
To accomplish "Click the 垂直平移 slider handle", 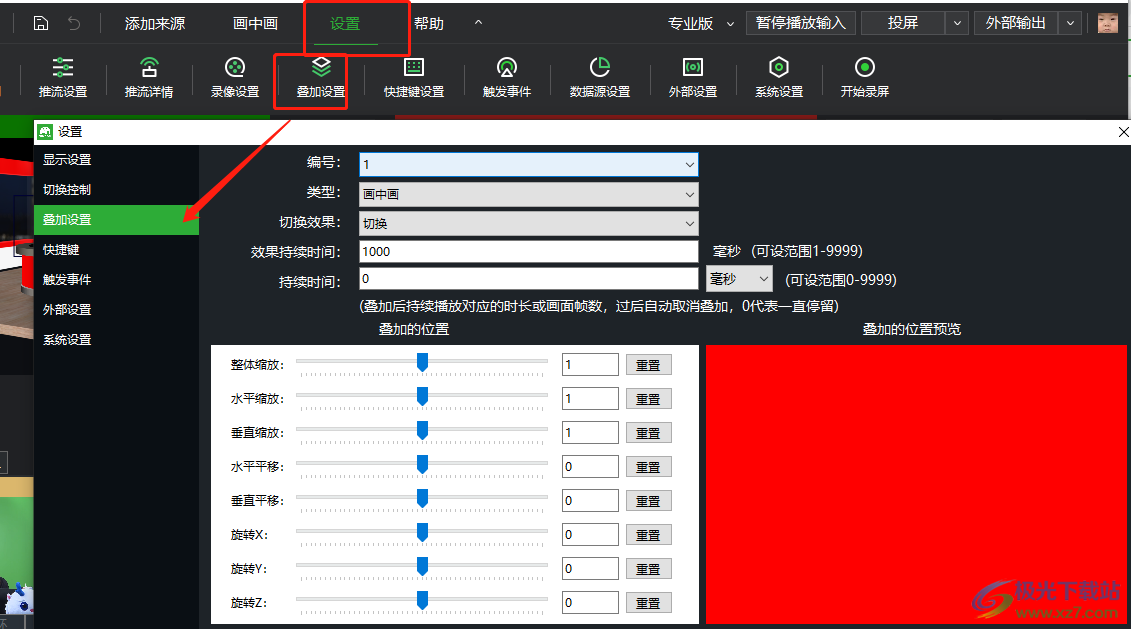I will pos(423,498).
